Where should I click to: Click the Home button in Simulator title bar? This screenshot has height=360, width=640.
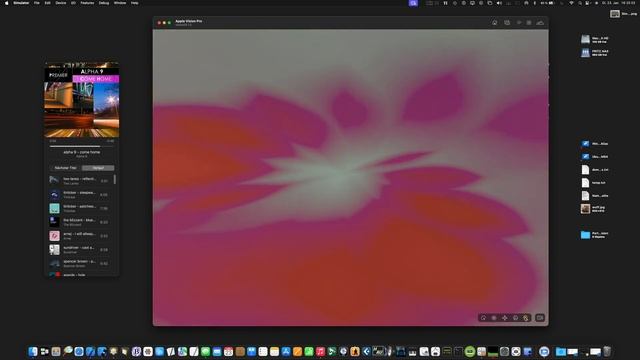(495, 23)
